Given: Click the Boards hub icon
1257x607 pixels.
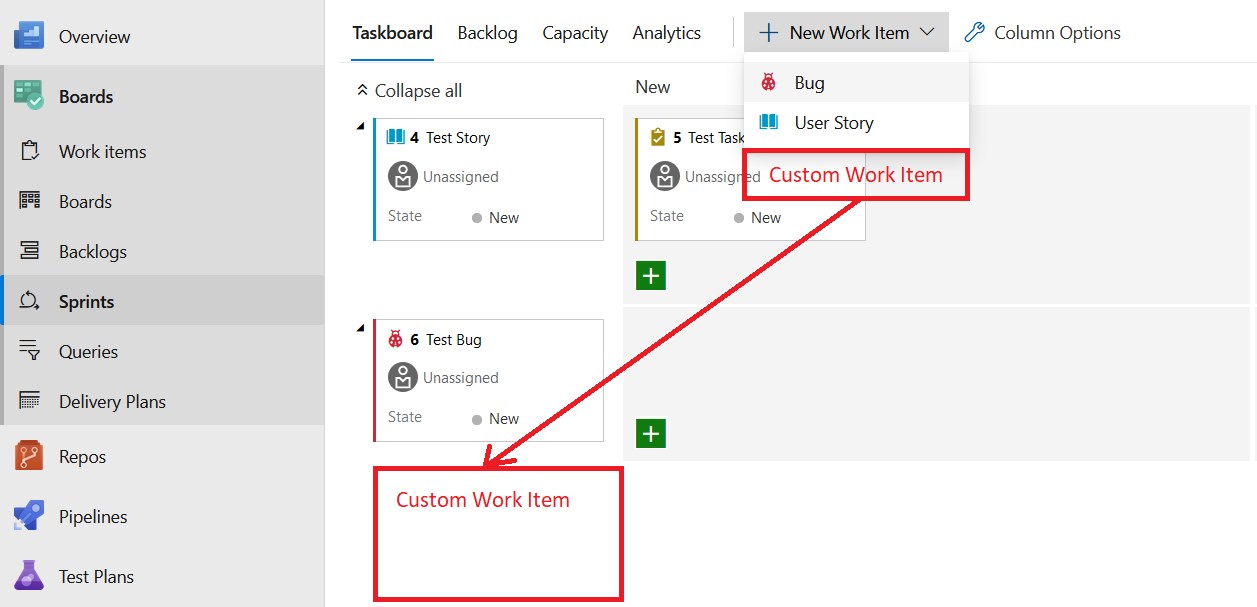Looking at the screenshot, I should [29, 95].
